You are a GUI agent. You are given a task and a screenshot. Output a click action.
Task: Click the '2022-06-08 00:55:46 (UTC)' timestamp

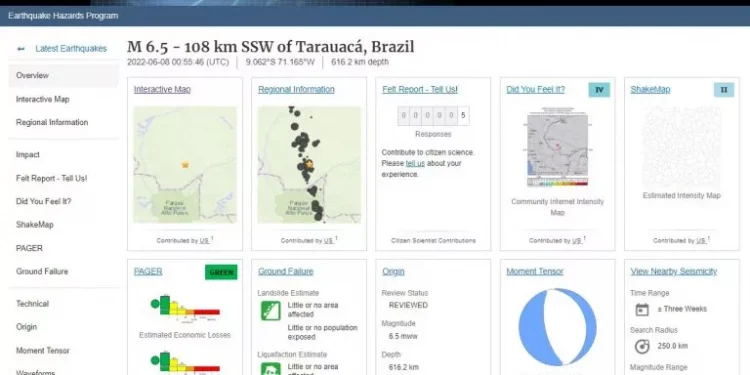[x=178, y=62]
